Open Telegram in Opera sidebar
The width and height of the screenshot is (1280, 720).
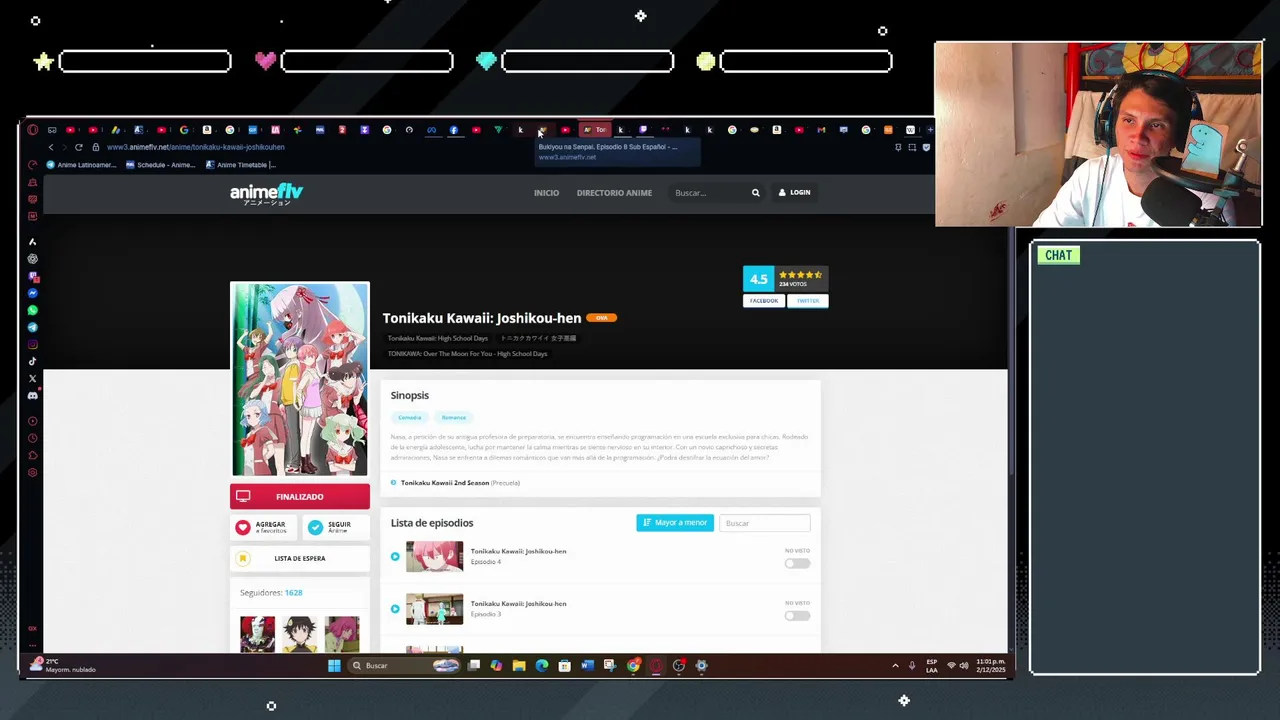pos(32,327)
